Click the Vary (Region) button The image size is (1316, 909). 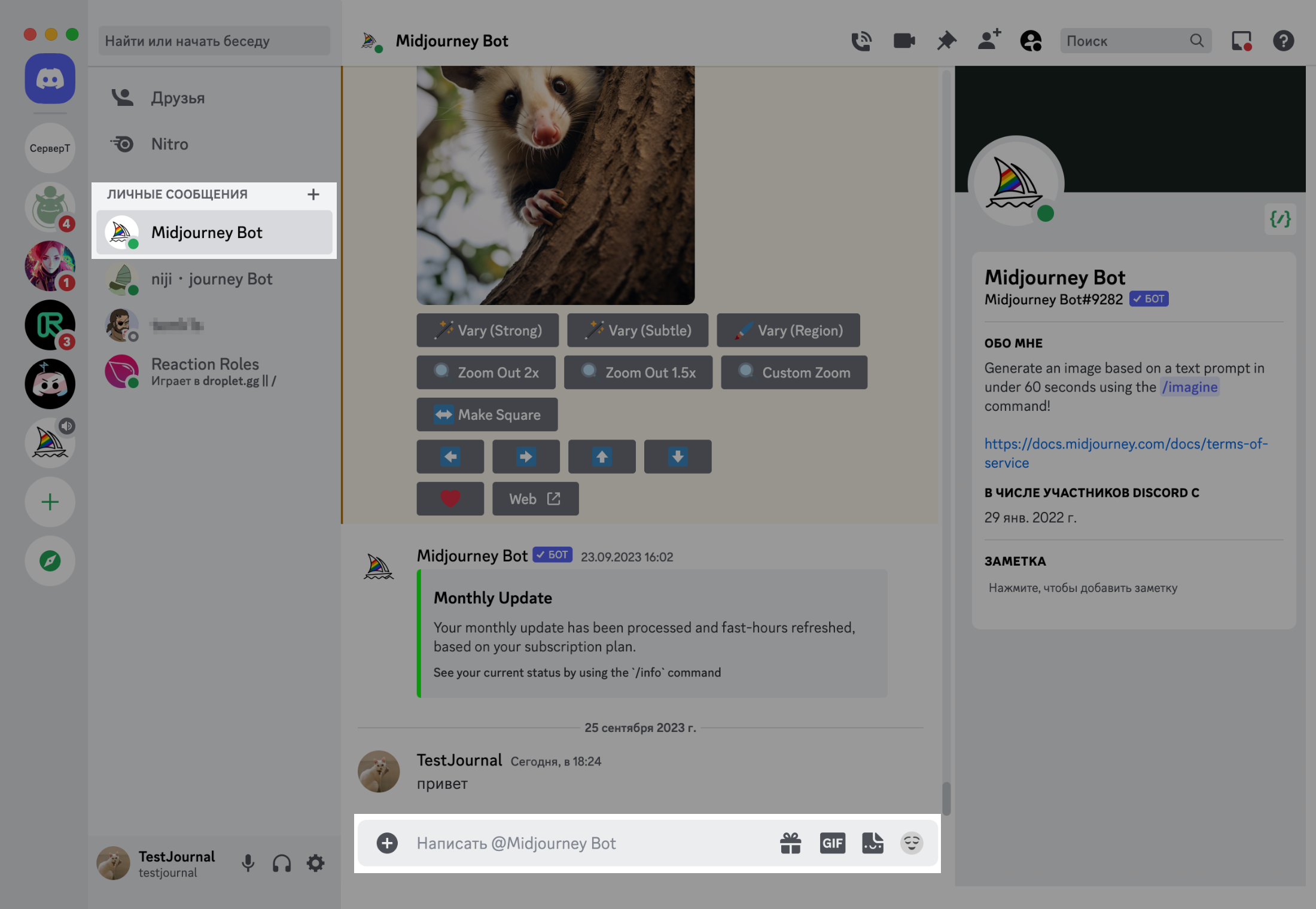[x=788, y=330]
